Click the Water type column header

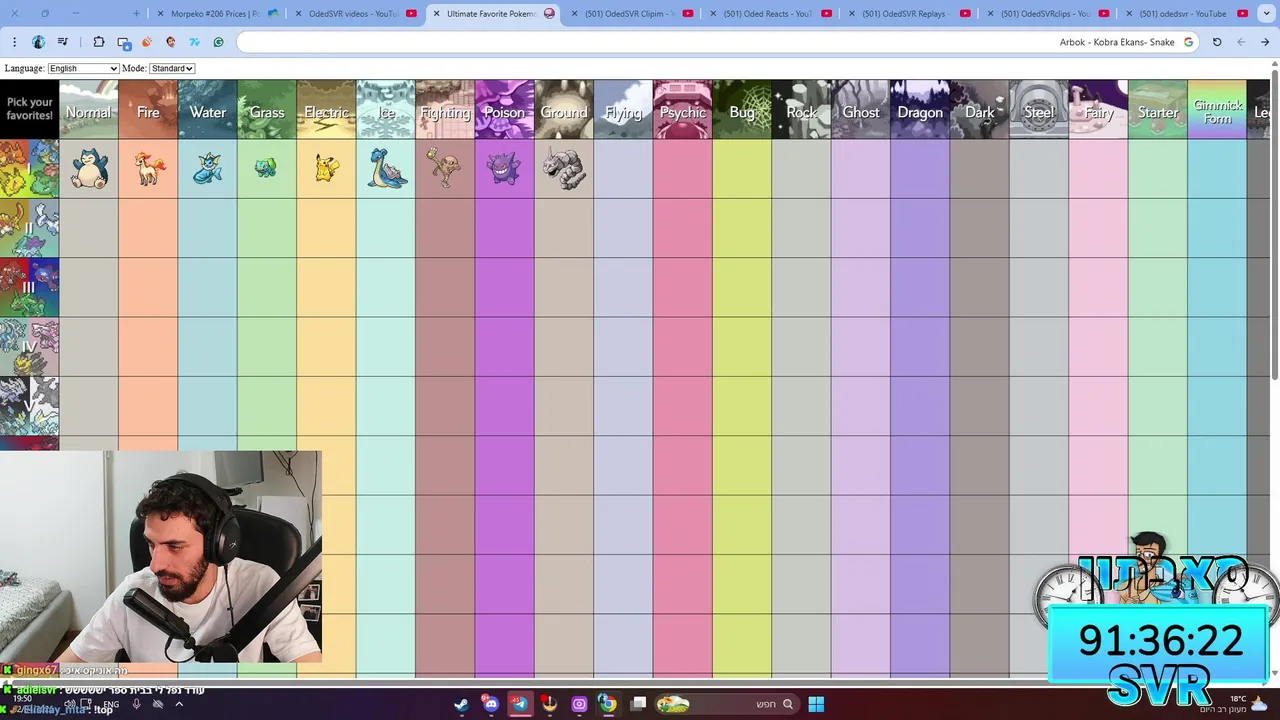point(208,110)
